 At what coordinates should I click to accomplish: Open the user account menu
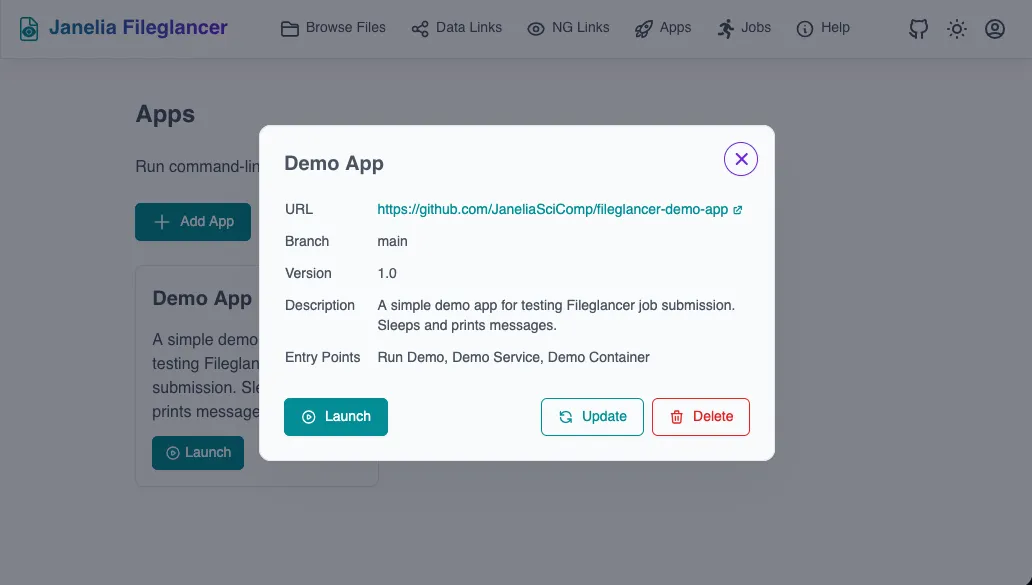pyautogui.click(x=994, y=28)
